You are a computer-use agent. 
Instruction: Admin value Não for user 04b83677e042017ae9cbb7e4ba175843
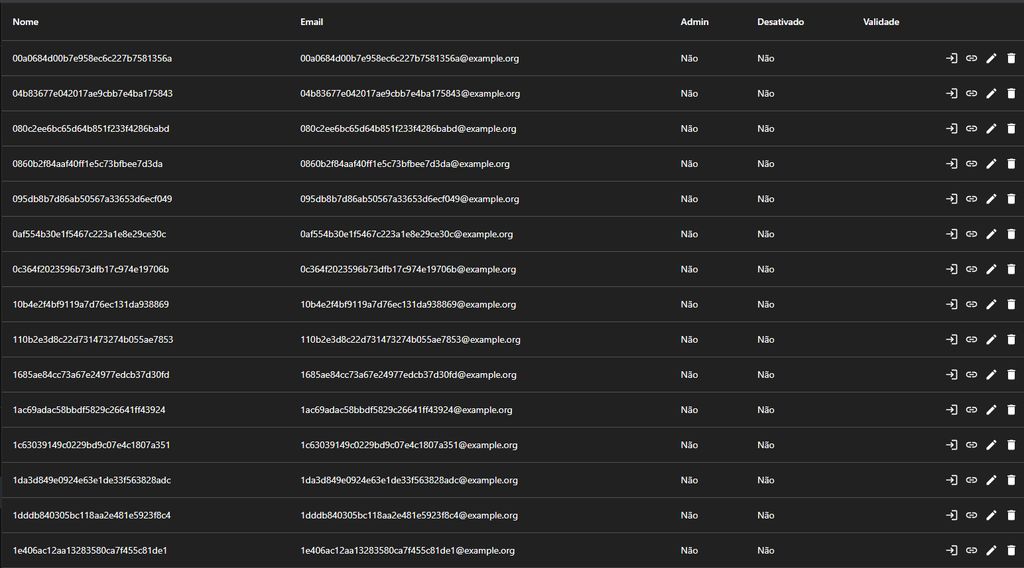(x=689, y=93)
